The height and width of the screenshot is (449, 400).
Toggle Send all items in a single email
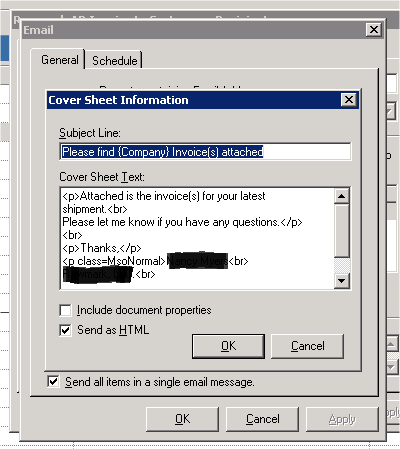tap(53, 381)
